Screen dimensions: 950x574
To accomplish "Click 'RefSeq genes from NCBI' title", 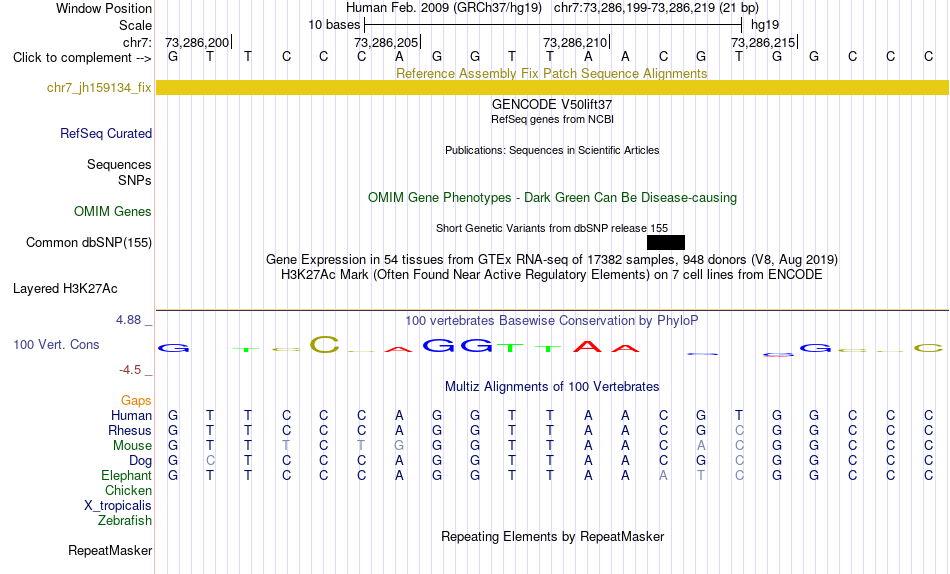I will pos(552,119).
